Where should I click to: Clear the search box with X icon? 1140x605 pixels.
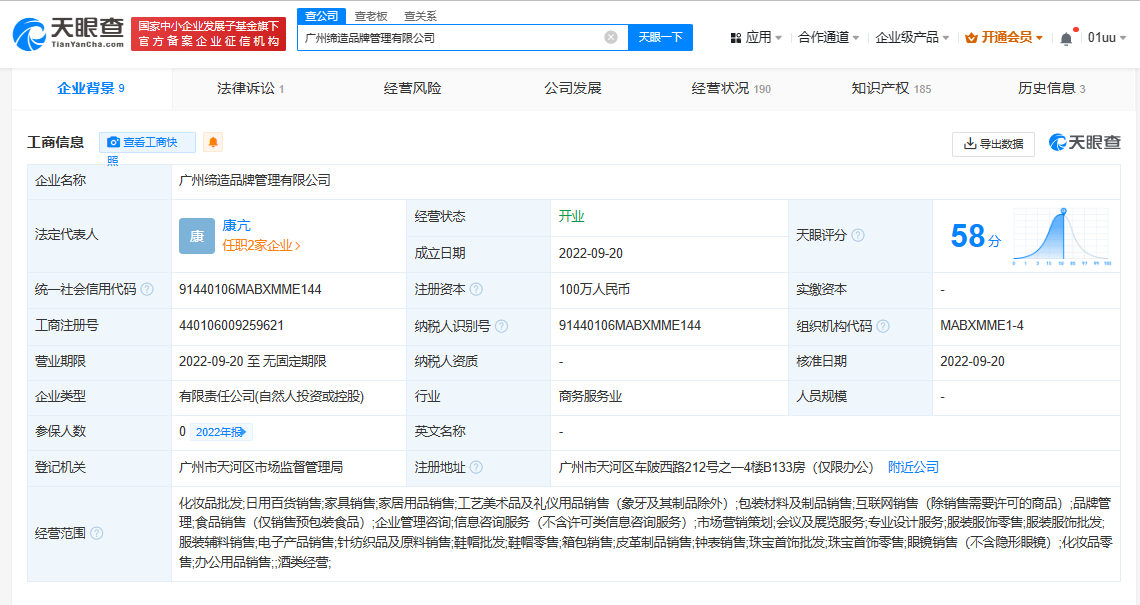click(611, 37)
